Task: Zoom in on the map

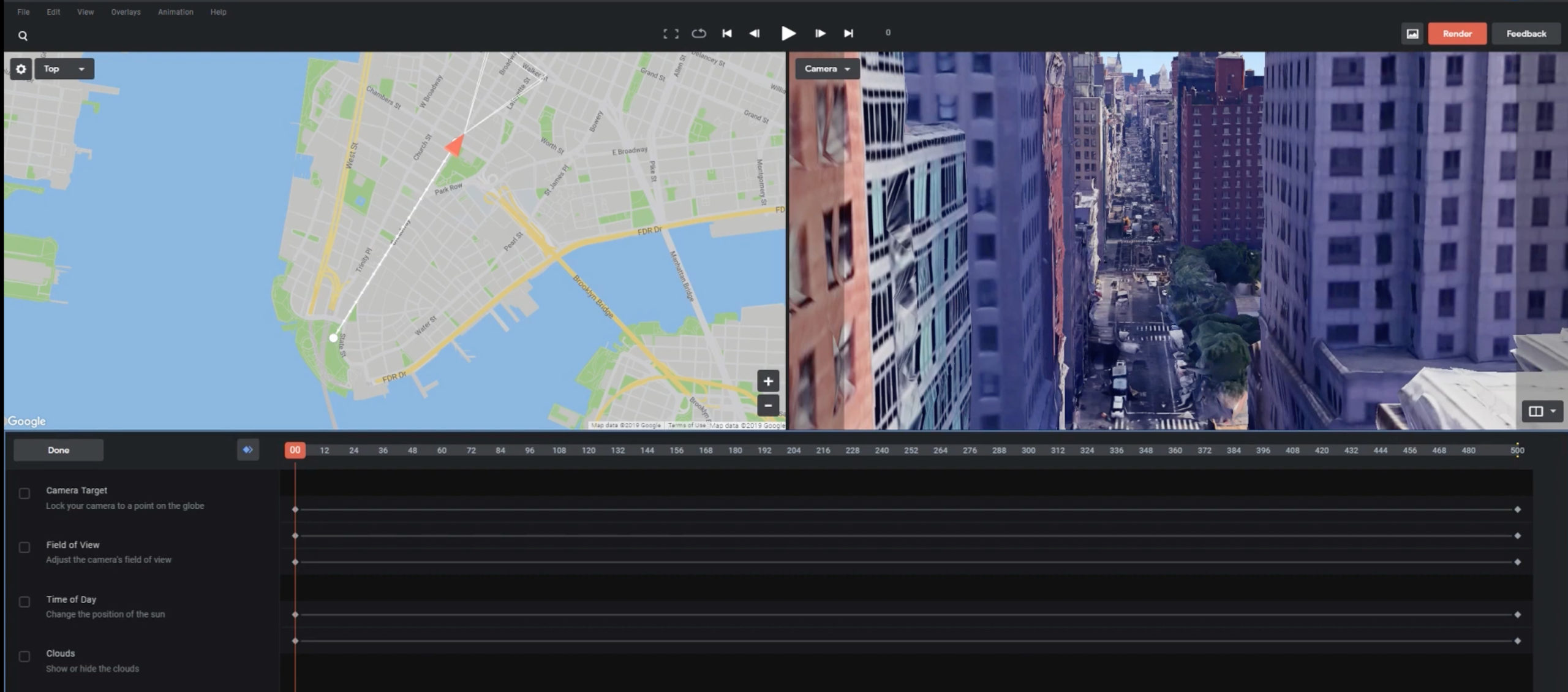Action: pos(768,381)
